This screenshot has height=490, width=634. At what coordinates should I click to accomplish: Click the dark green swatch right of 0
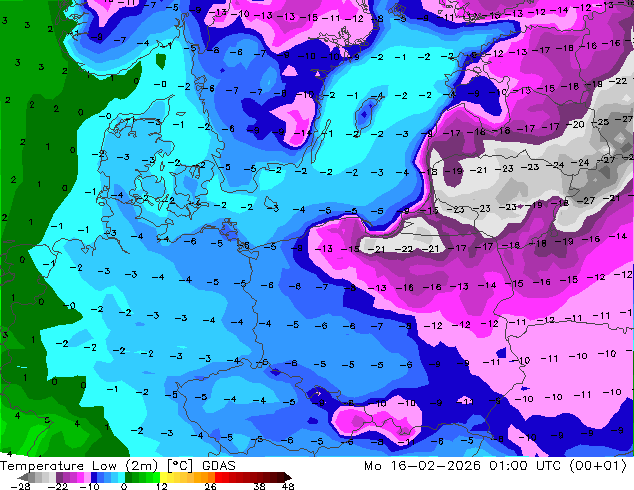click(128, 477)
